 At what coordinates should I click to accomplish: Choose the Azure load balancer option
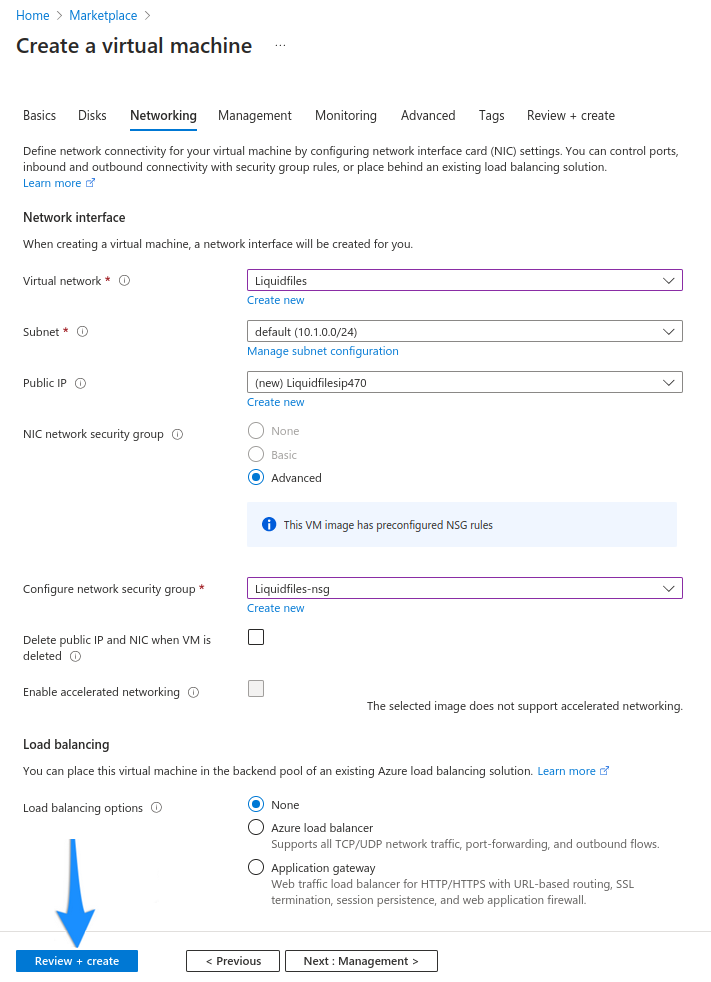click(x=255, y=828)
